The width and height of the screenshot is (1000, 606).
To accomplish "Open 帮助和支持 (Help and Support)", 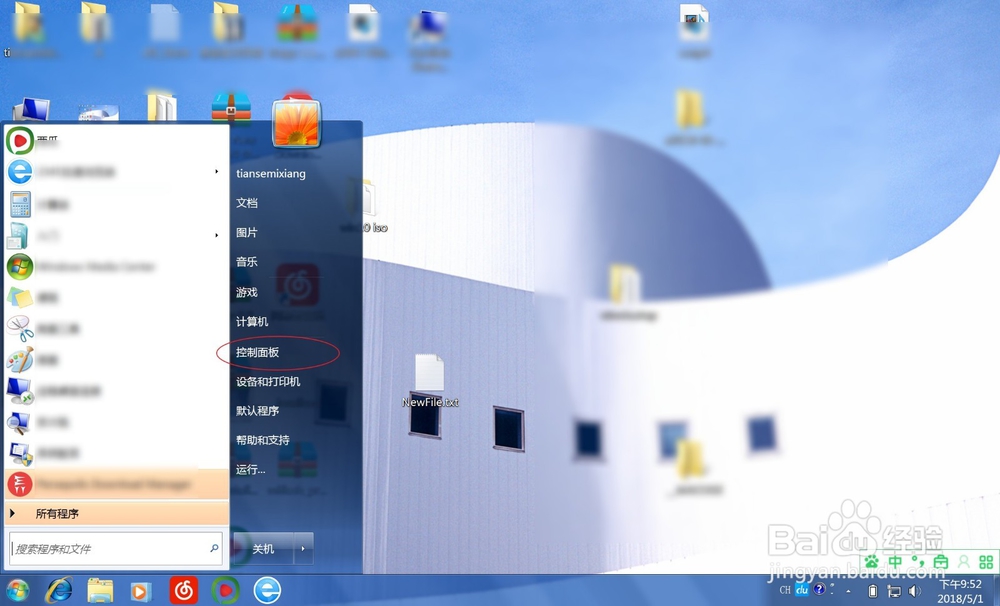I will 263,440.
